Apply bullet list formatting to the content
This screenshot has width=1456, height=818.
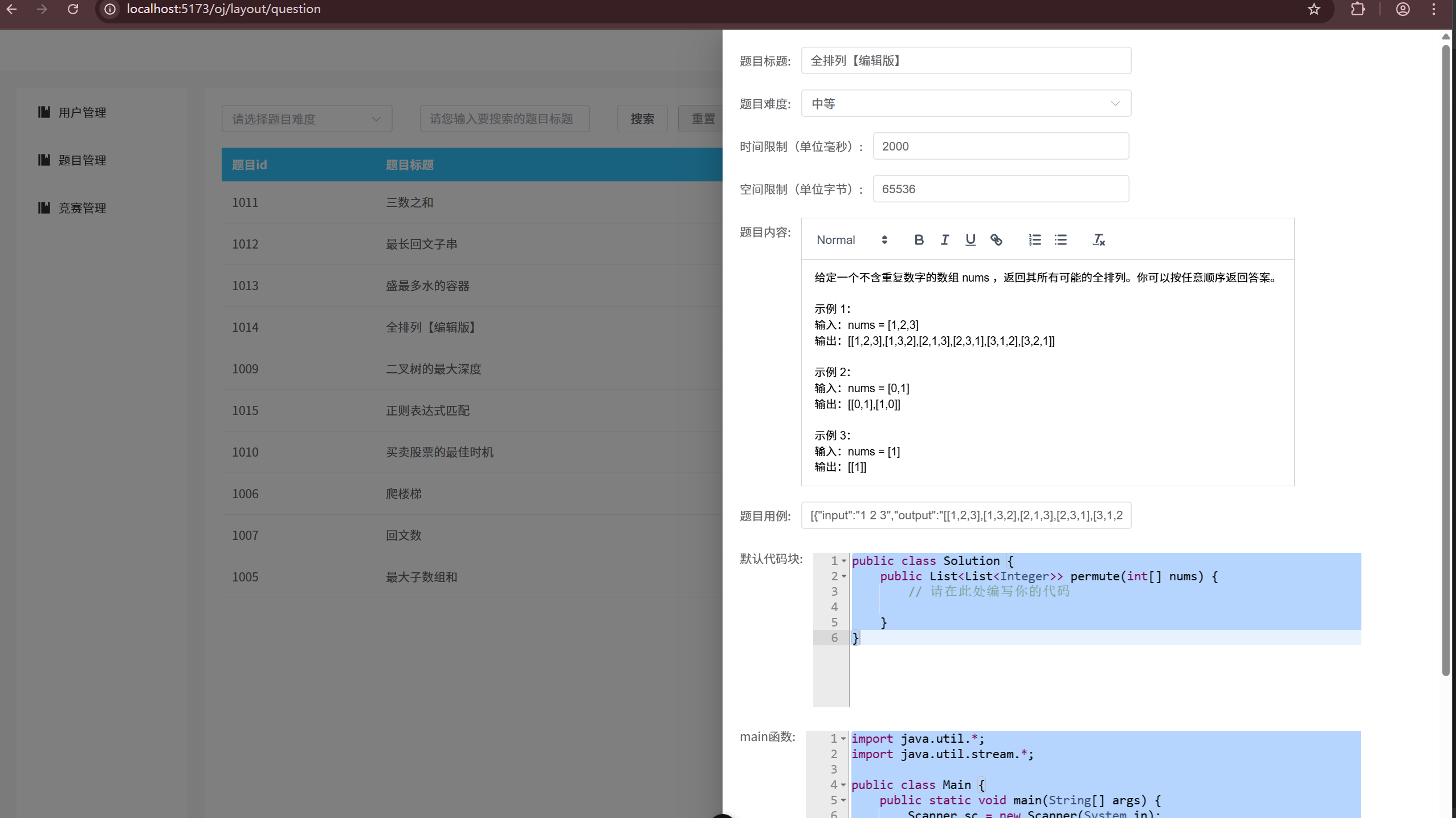click(x=1061, y=239)
